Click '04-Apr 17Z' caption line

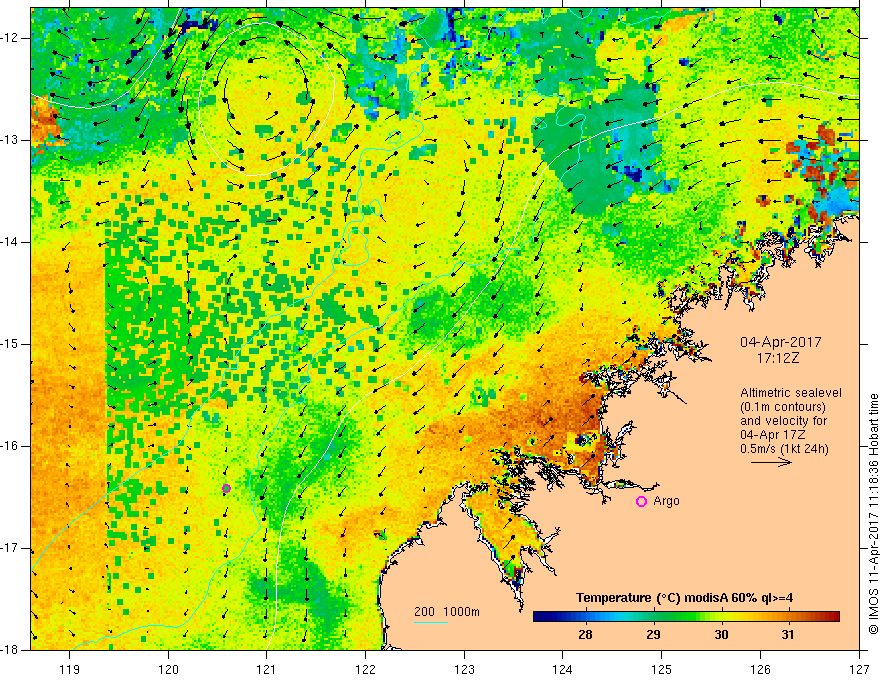pyautogui.click(x=771, y=435)
